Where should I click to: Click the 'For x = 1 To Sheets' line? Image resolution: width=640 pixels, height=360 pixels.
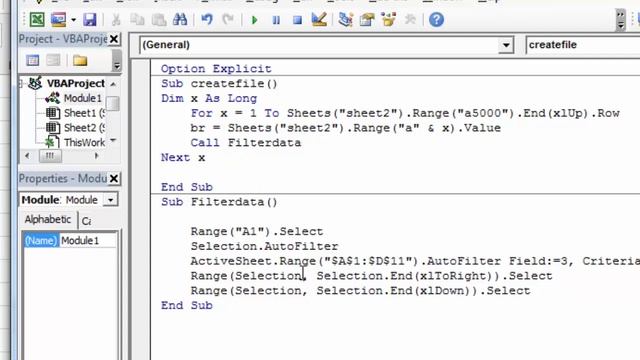tap(405, 113)
